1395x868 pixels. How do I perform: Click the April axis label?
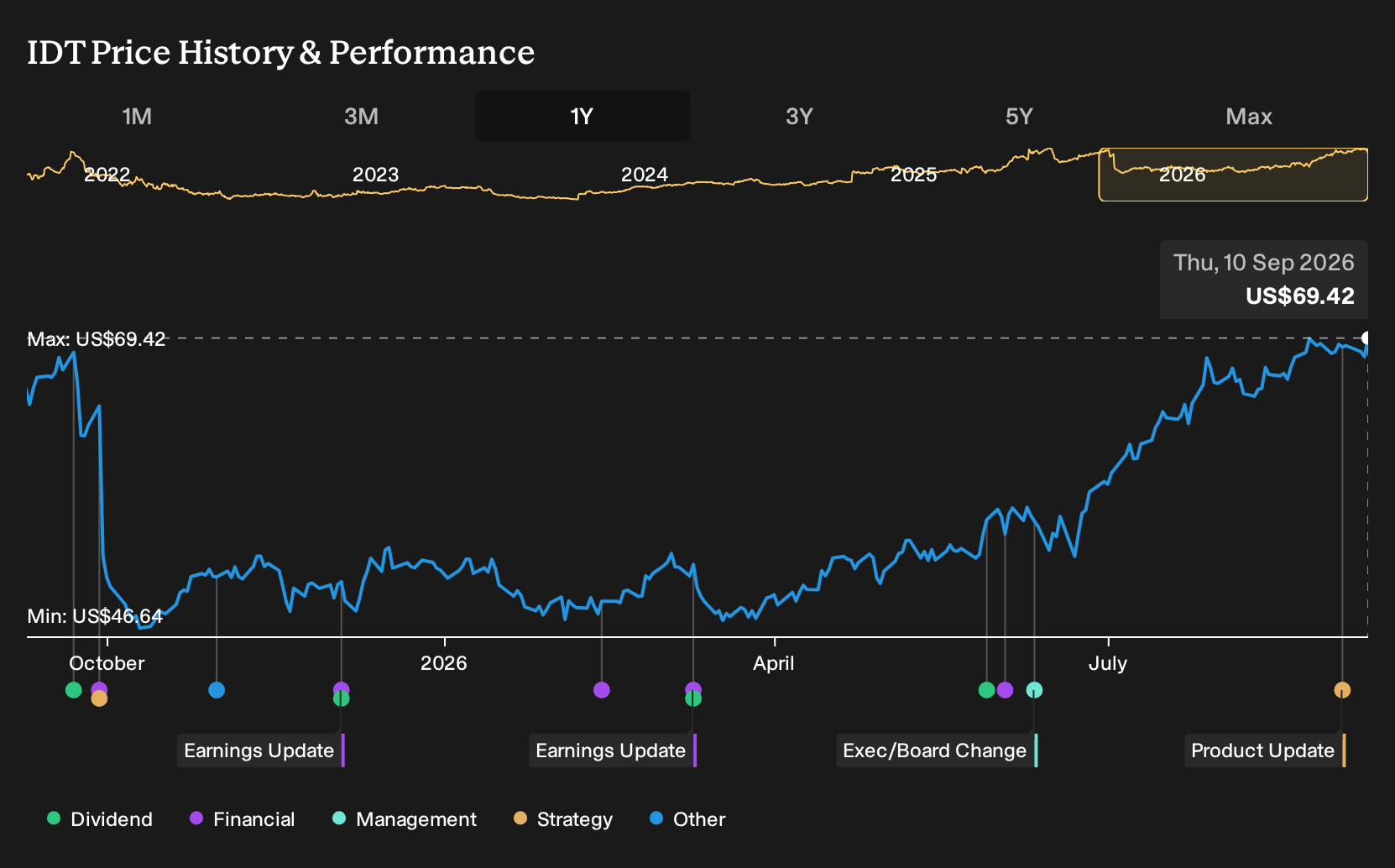coord(774,663)
